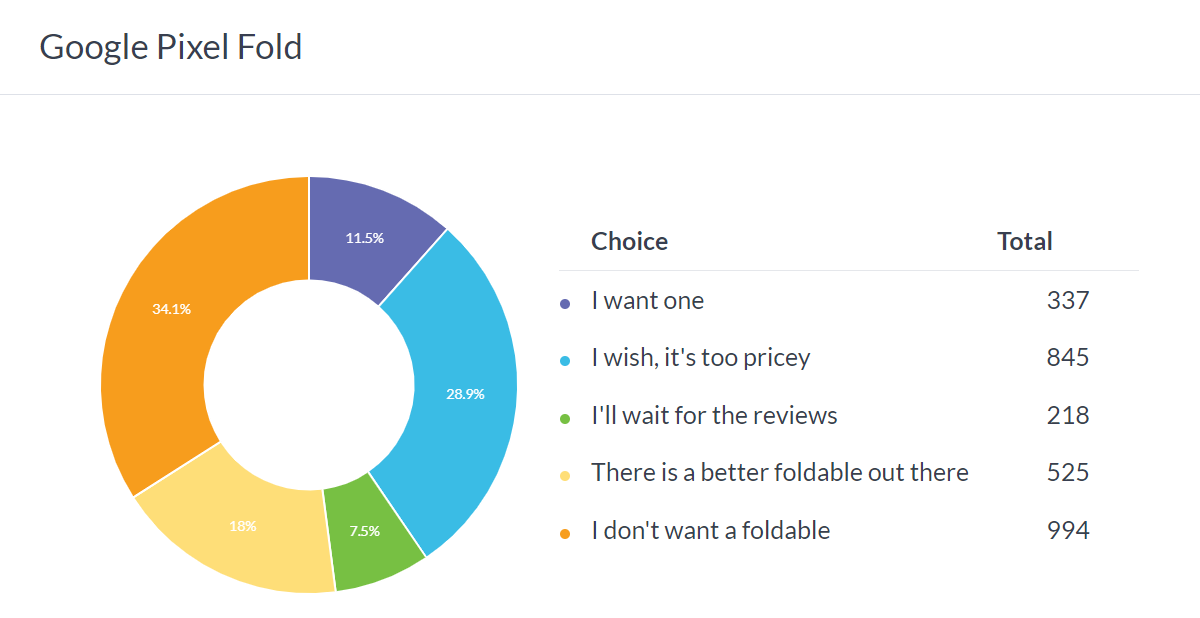Click the 845 total value
Image resolution: width=1200 pixels, height=618 pixels.
[1068, 358]
